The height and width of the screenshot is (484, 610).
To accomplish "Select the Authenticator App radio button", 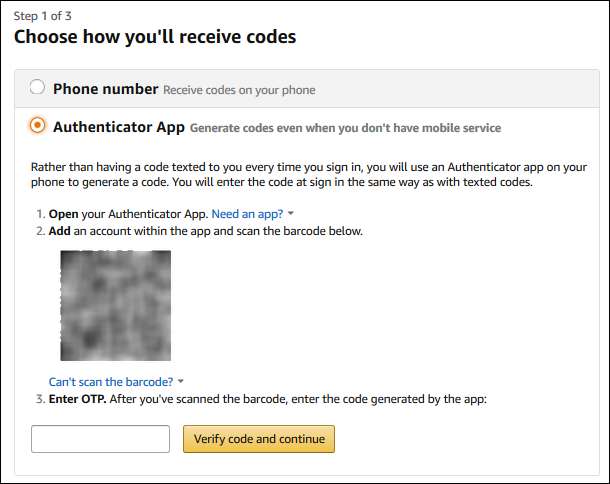I will [x=38, y=126].
